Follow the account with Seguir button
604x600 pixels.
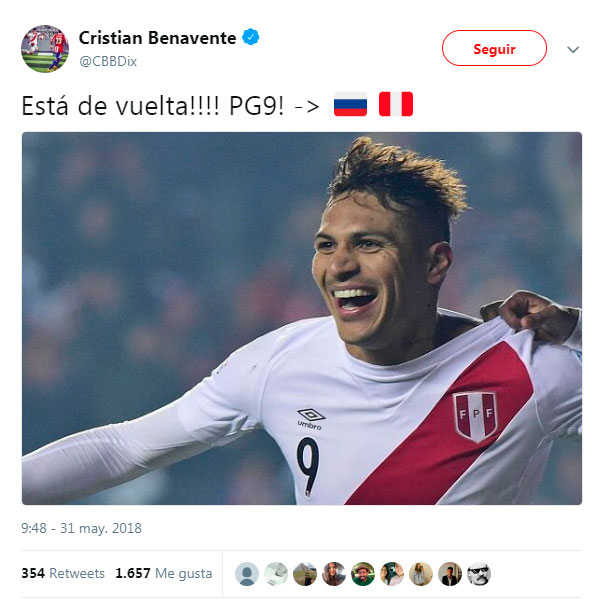tap(494, 48)
